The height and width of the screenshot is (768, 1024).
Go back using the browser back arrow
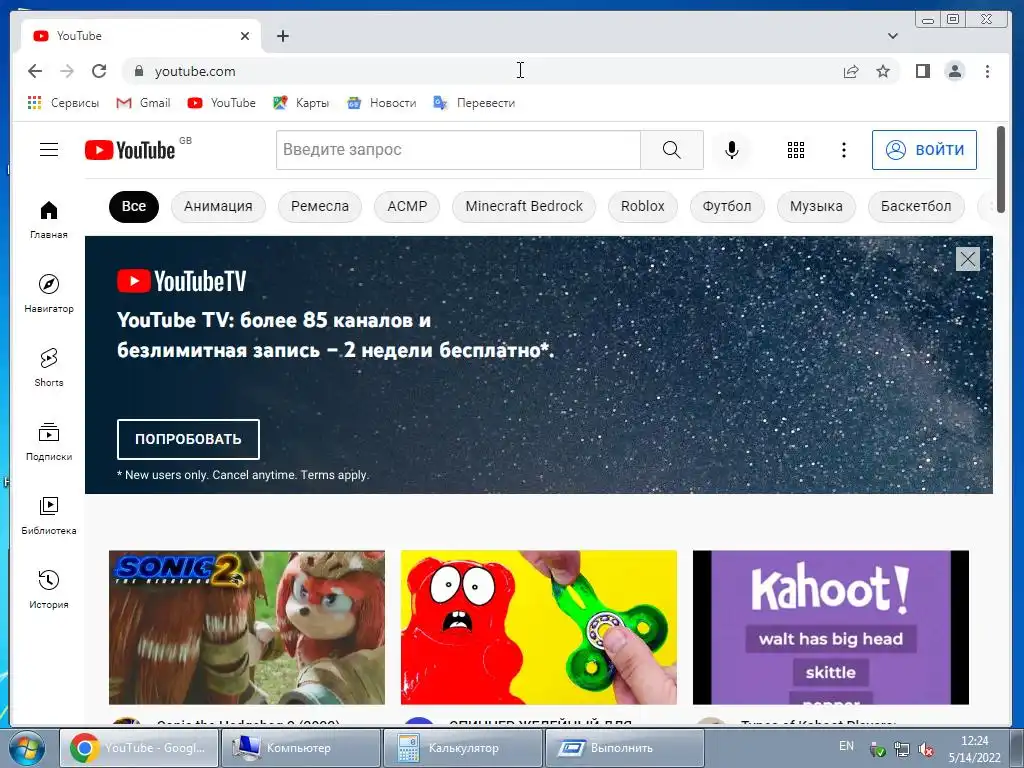tap(35, 71)
